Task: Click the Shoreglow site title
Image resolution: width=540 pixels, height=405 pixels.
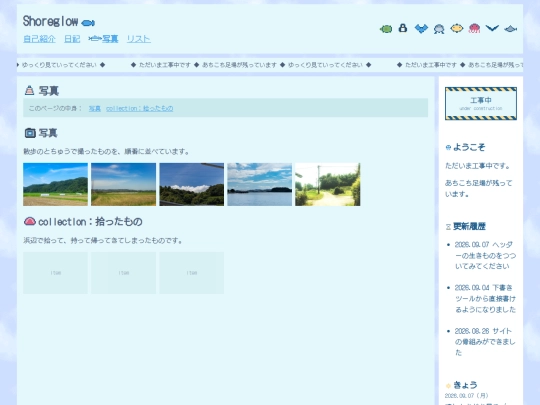Action: tap(50, 22)
